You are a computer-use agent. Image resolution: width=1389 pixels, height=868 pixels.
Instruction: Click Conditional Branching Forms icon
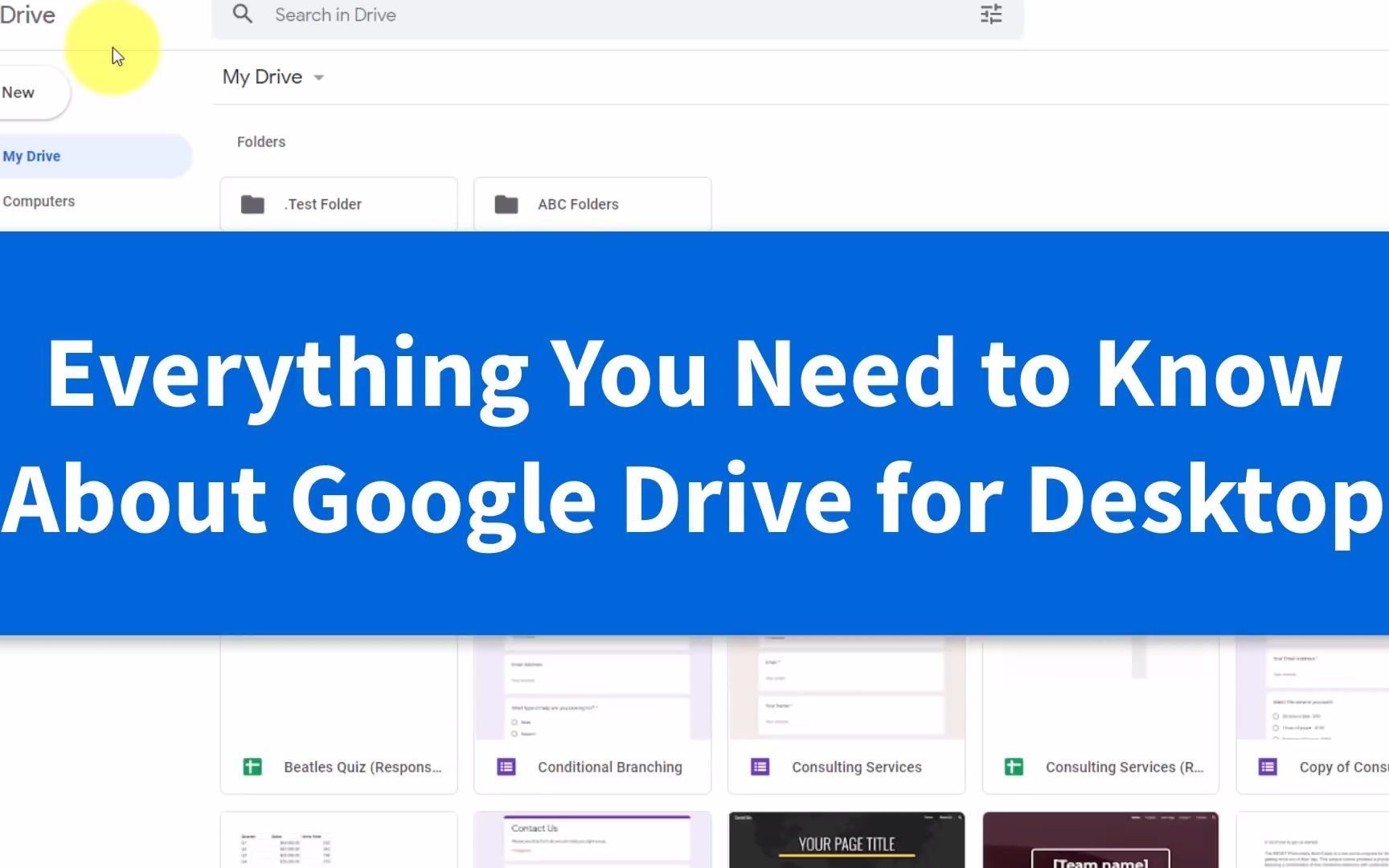[x=506, y=767]
